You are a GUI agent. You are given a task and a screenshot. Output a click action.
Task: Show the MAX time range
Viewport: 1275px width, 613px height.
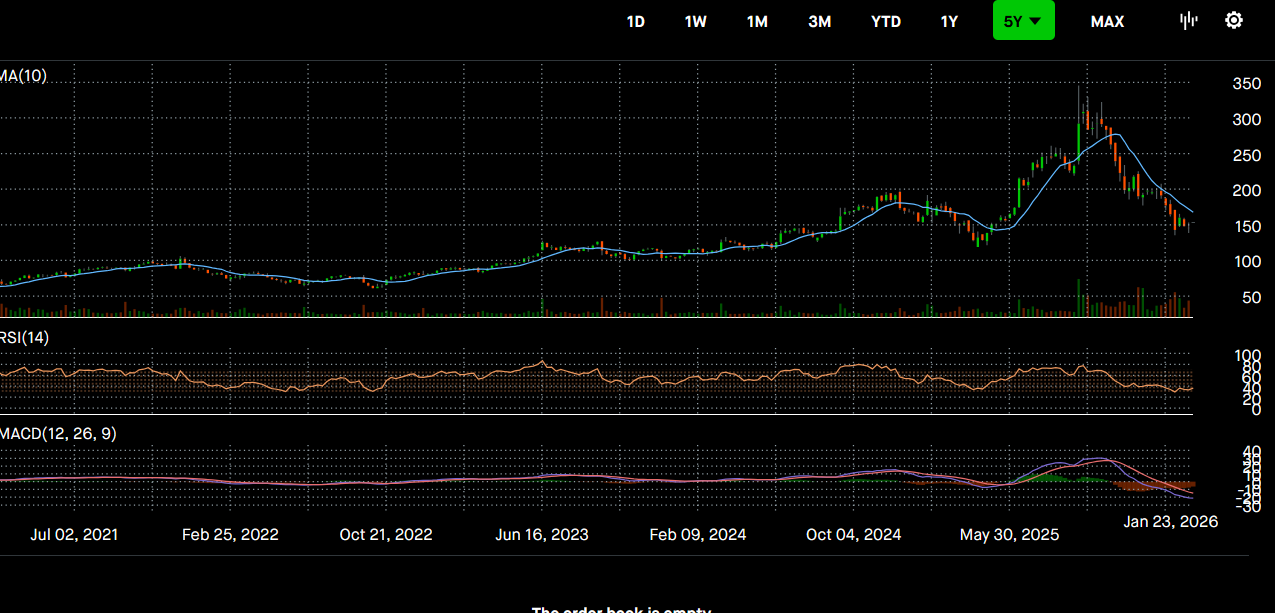pos(1107,21)
